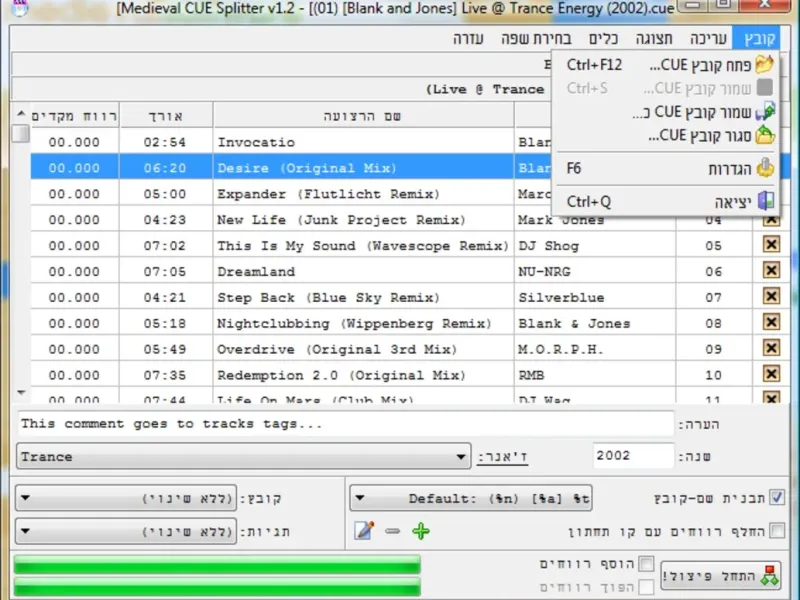
Task: Select This Is My Sound track
Action: (x=363, y=245)
